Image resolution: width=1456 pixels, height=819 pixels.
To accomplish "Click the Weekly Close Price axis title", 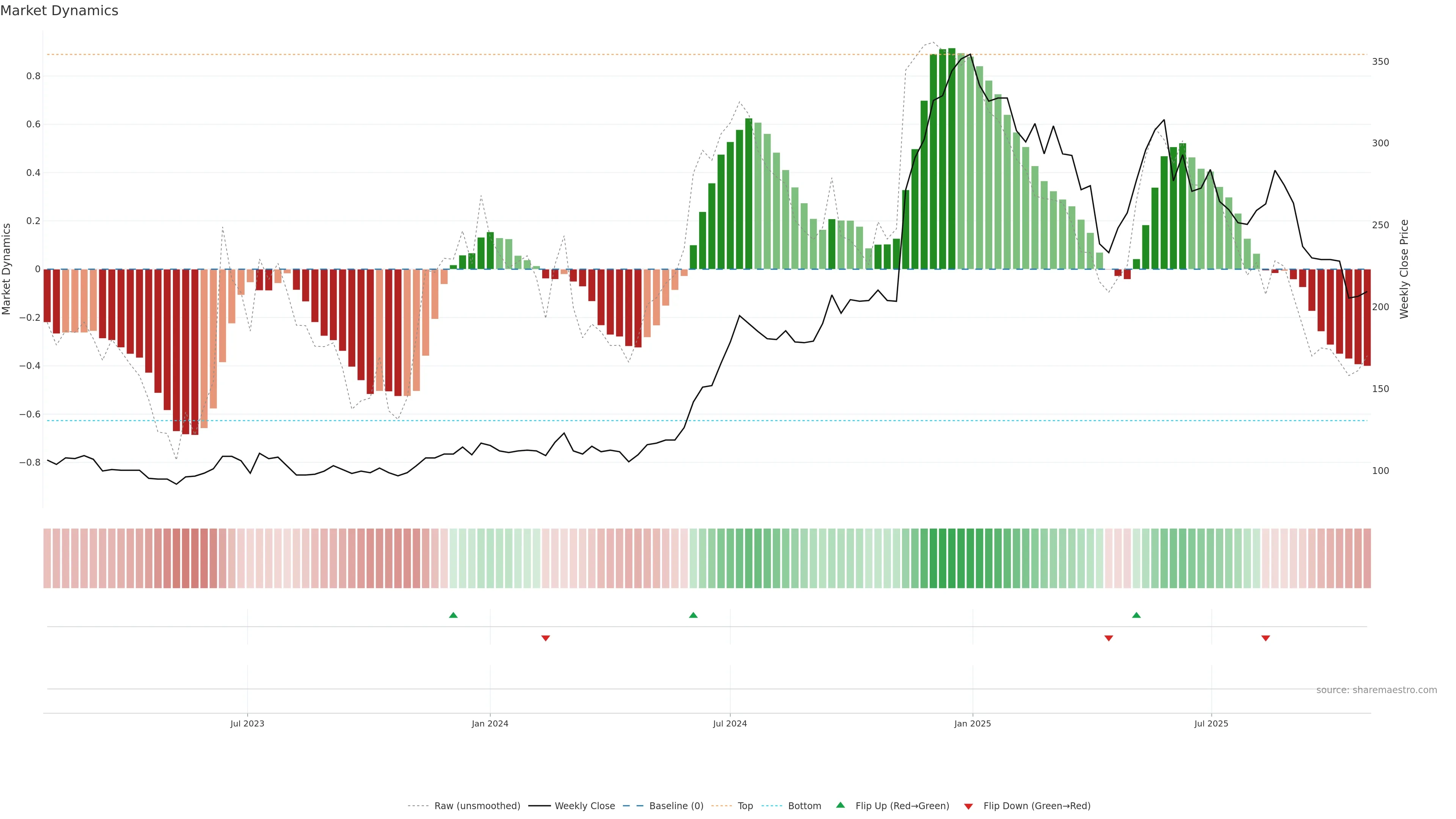I will click(1404, 269).
